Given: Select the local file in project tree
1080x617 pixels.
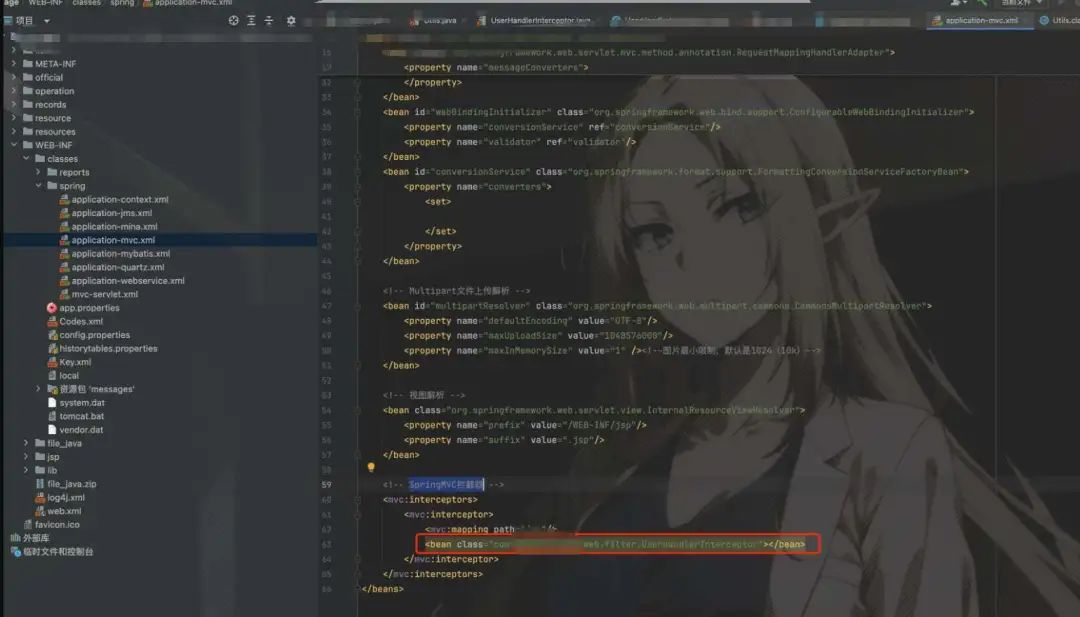Looking at the screenshot, I should 69,376.
